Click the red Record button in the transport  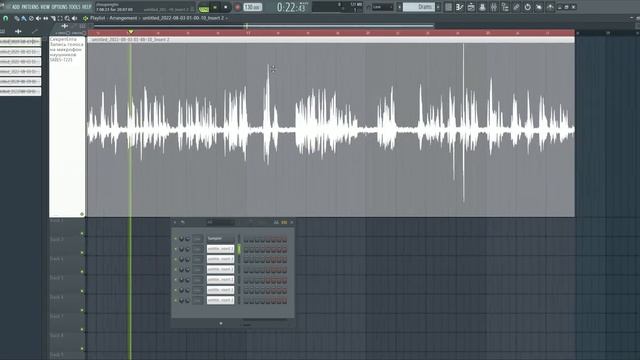click(238, 7)
